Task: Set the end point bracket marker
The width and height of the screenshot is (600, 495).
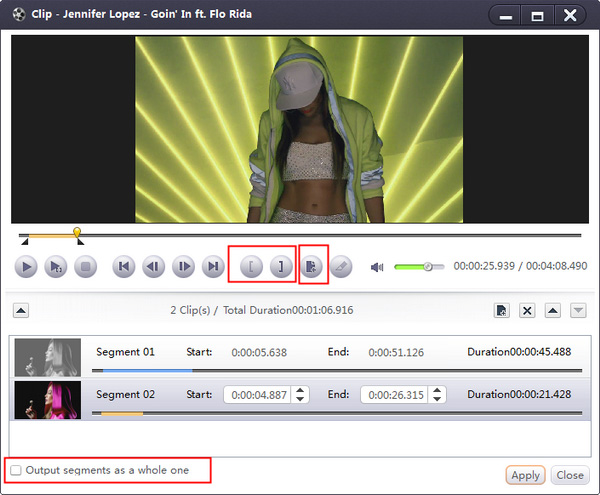Action: [281, 267]
